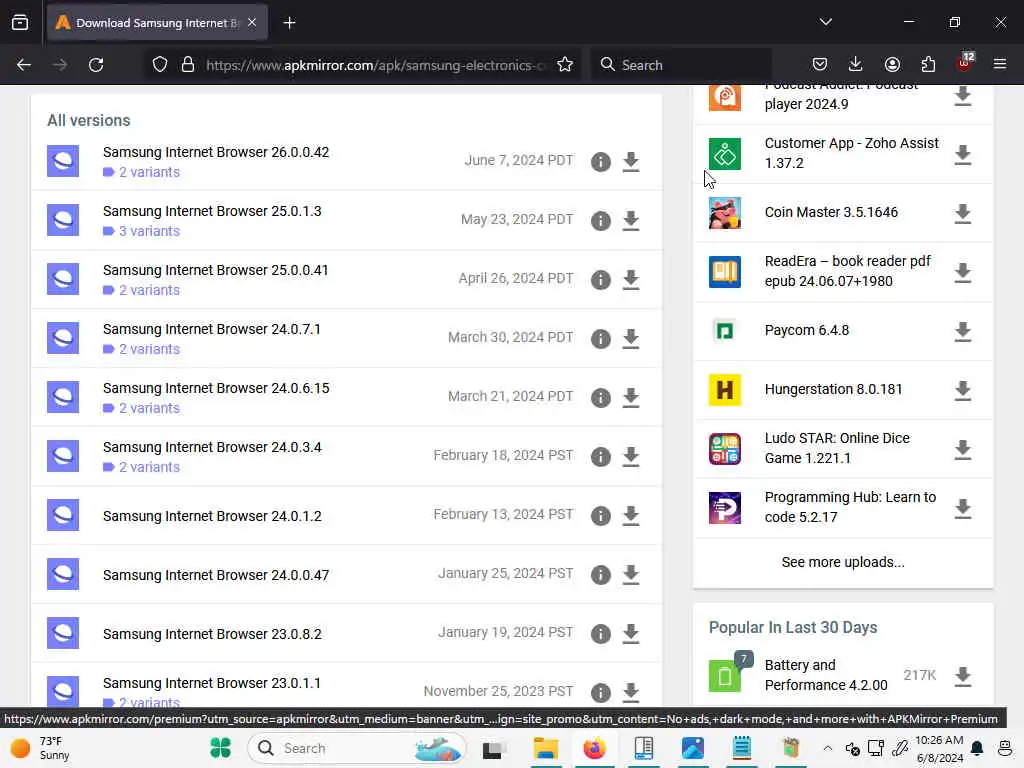Screen dimensions: 1024x768
Task: Open Hungerstation 8.0.181 app page
Action: pos(833,389)
